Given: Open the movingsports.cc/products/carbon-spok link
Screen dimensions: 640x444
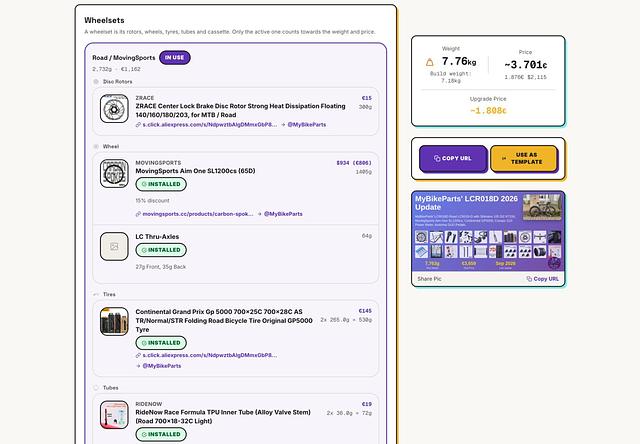Looking at the screenshot, I should click(x=198, y=214).
